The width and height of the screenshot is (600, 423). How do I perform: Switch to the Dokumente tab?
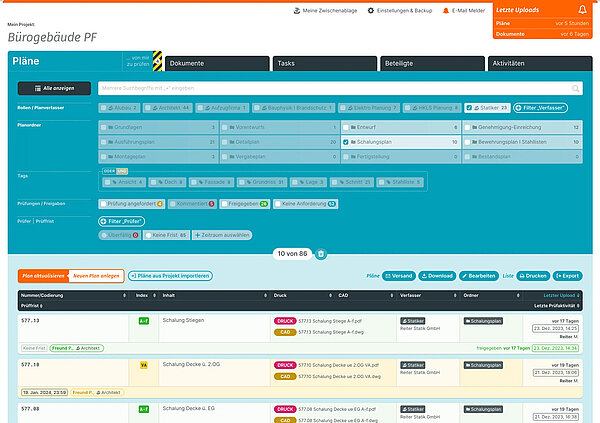click(x=213, y=63)
